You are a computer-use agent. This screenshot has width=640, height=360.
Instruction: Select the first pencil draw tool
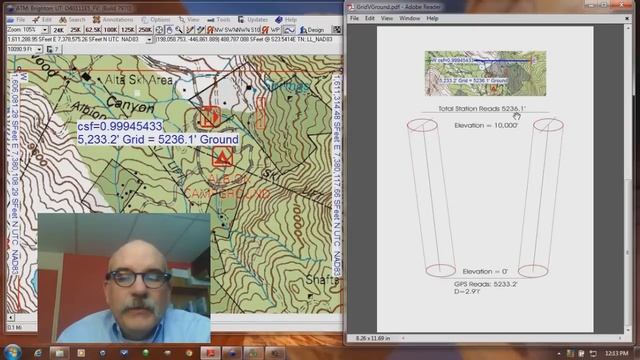pyautogui.click(x=190, y=30)
